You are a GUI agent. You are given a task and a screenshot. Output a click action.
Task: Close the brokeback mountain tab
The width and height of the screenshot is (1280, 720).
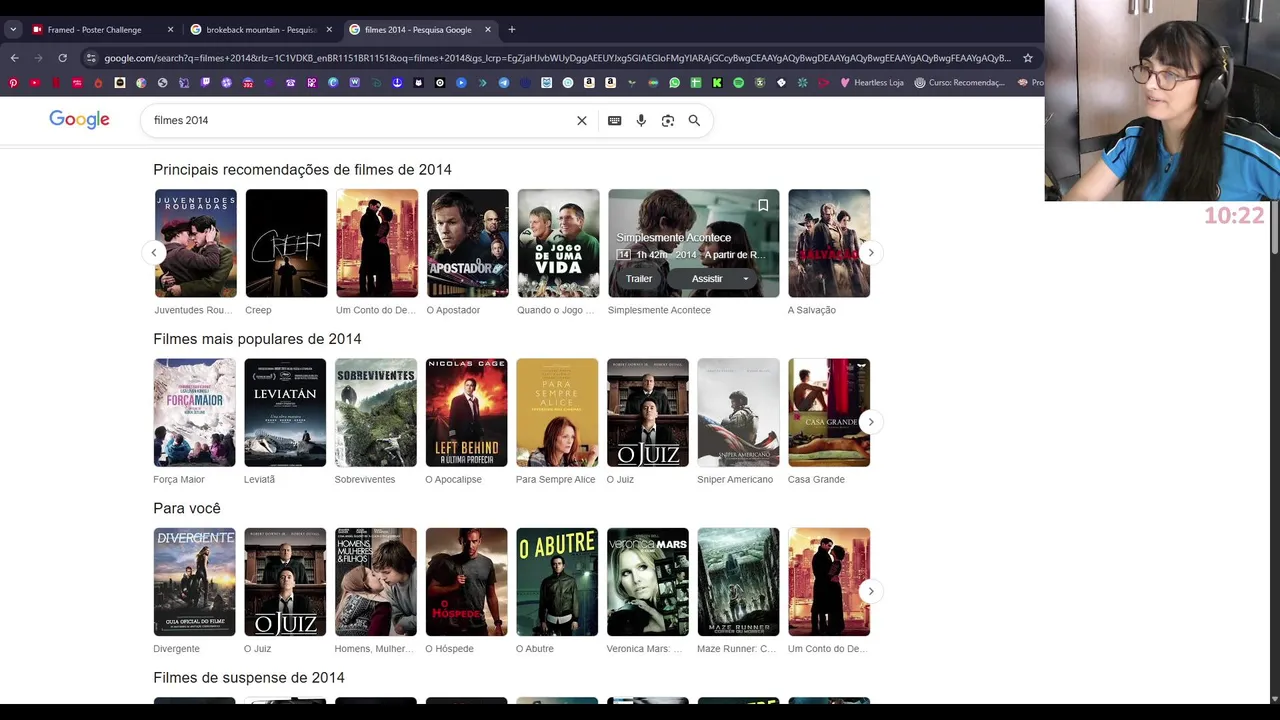pyautogui.click(x=329, y=29)
